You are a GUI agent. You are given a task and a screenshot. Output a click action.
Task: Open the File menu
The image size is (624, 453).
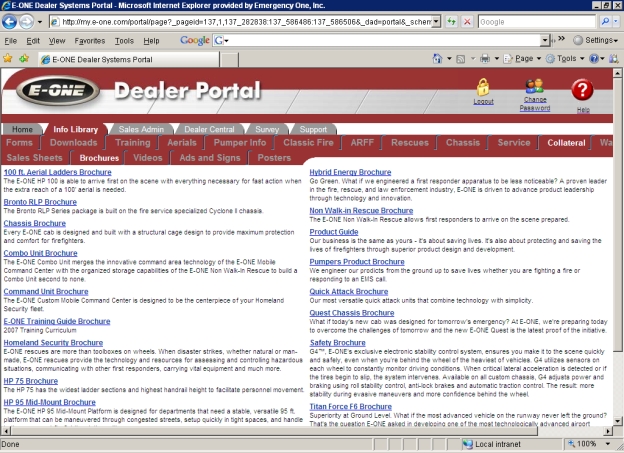10,41
